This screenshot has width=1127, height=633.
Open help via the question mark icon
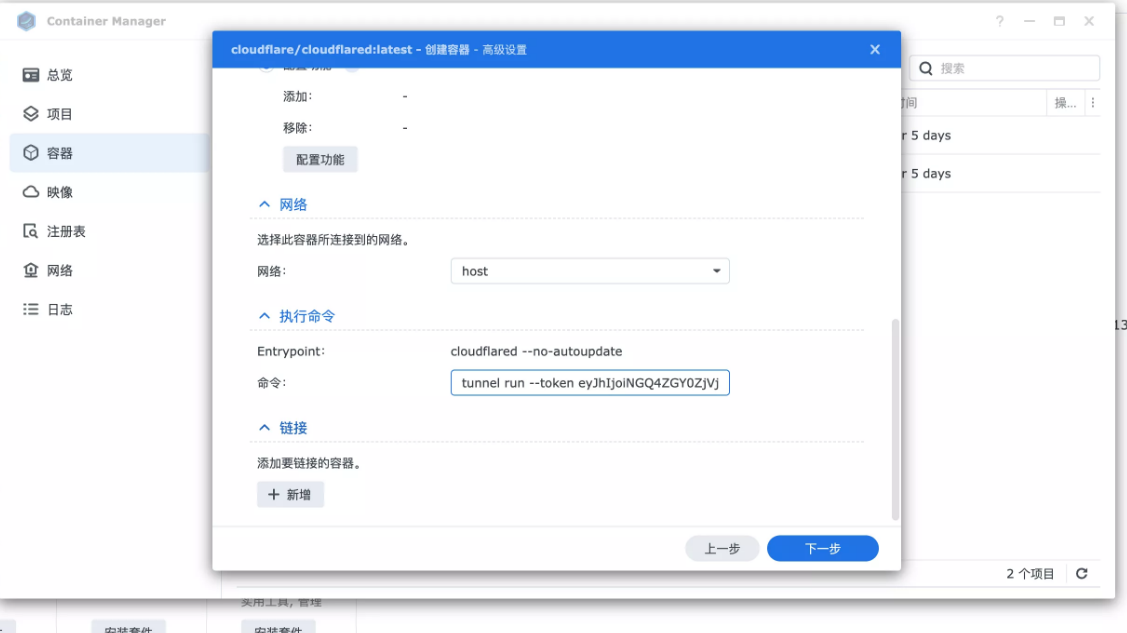[999, 21]
